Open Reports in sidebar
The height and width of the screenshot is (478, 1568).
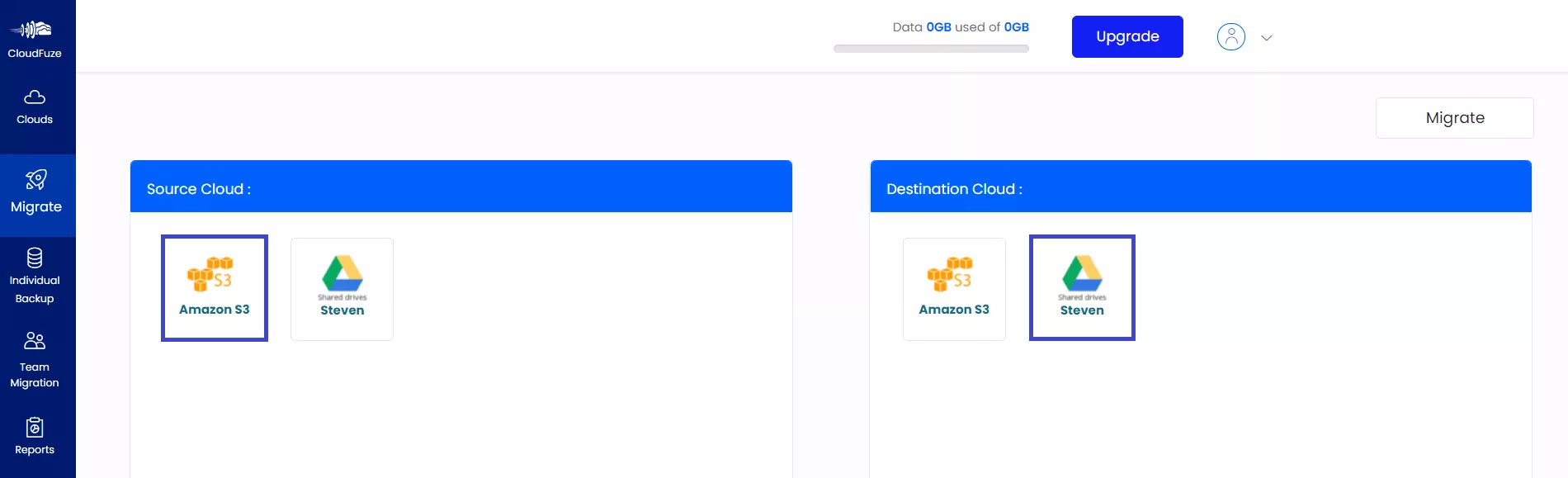coord(35,437)
